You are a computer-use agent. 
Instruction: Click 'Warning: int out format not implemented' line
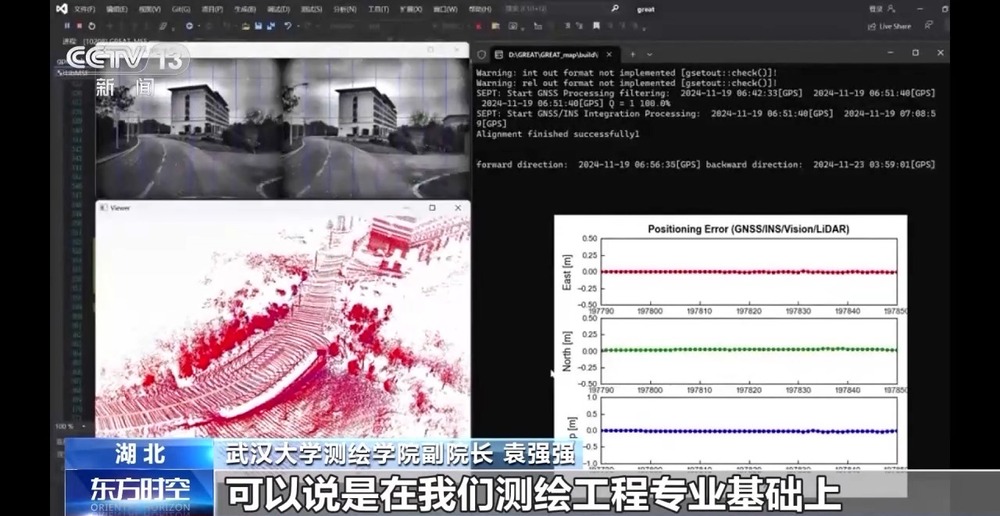click(x=626, y=73)
